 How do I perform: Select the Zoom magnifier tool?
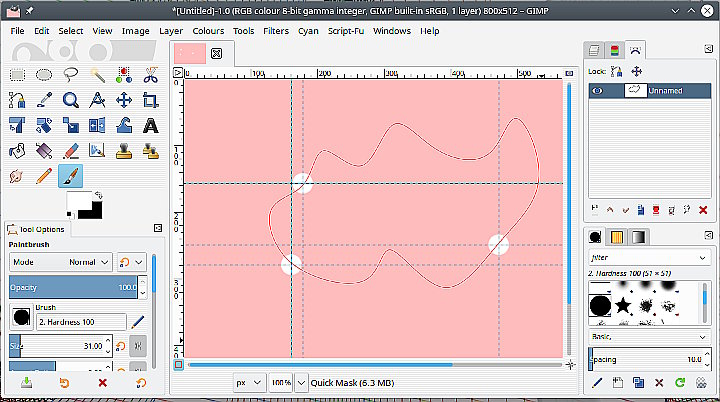[71, 100]
